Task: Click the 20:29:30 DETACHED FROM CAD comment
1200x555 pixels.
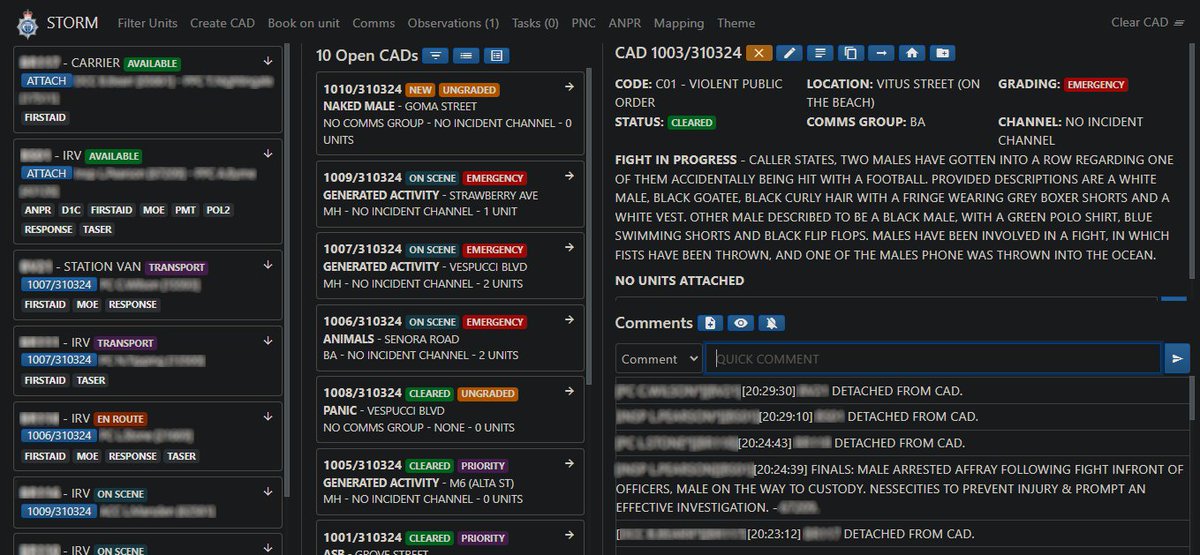Action: (x=903, y=390)
